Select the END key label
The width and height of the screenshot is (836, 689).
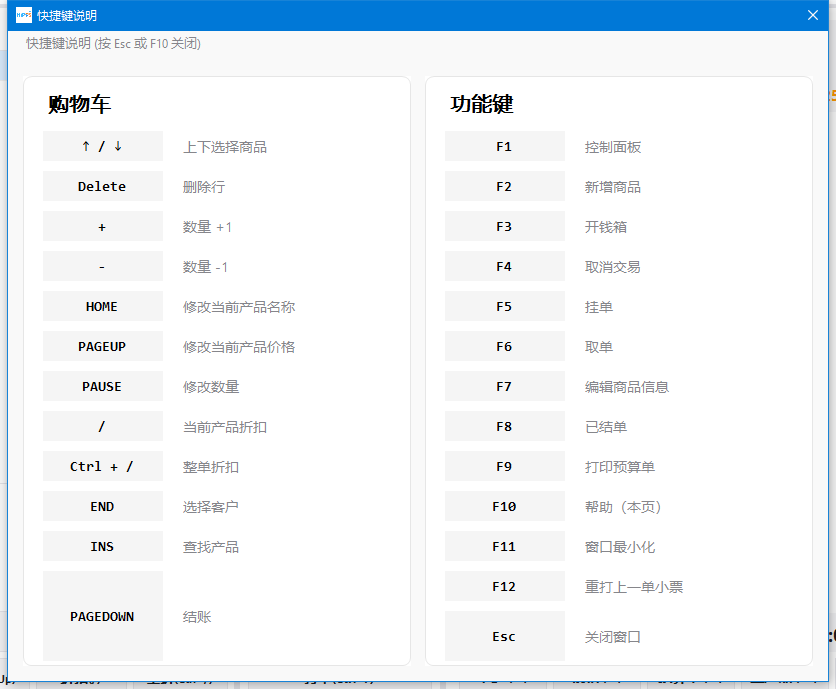point(102,506)
